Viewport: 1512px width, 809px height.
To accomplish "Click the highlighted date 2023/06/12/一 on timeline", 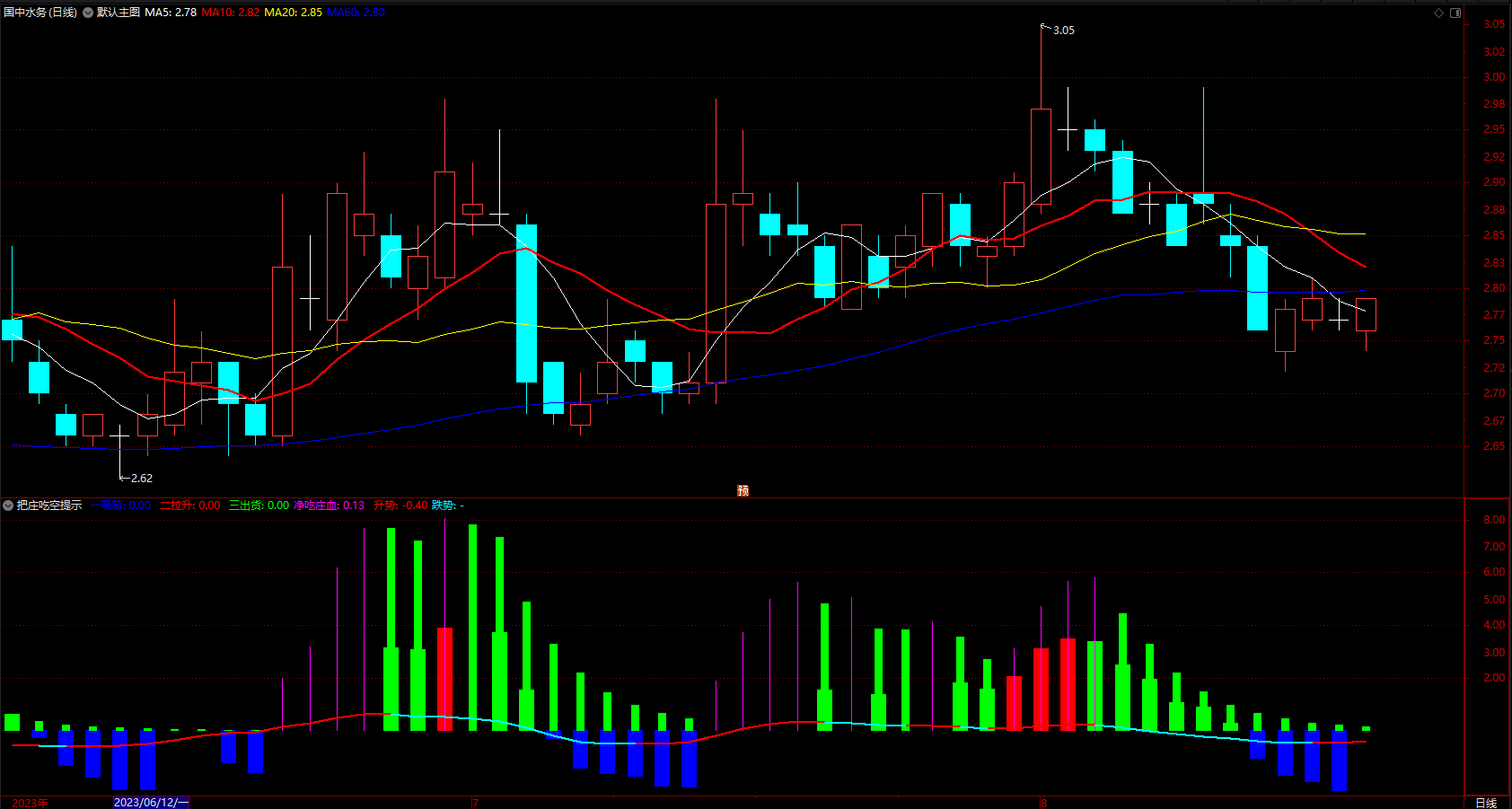I will pyautogui.click(x=151, y=803).
